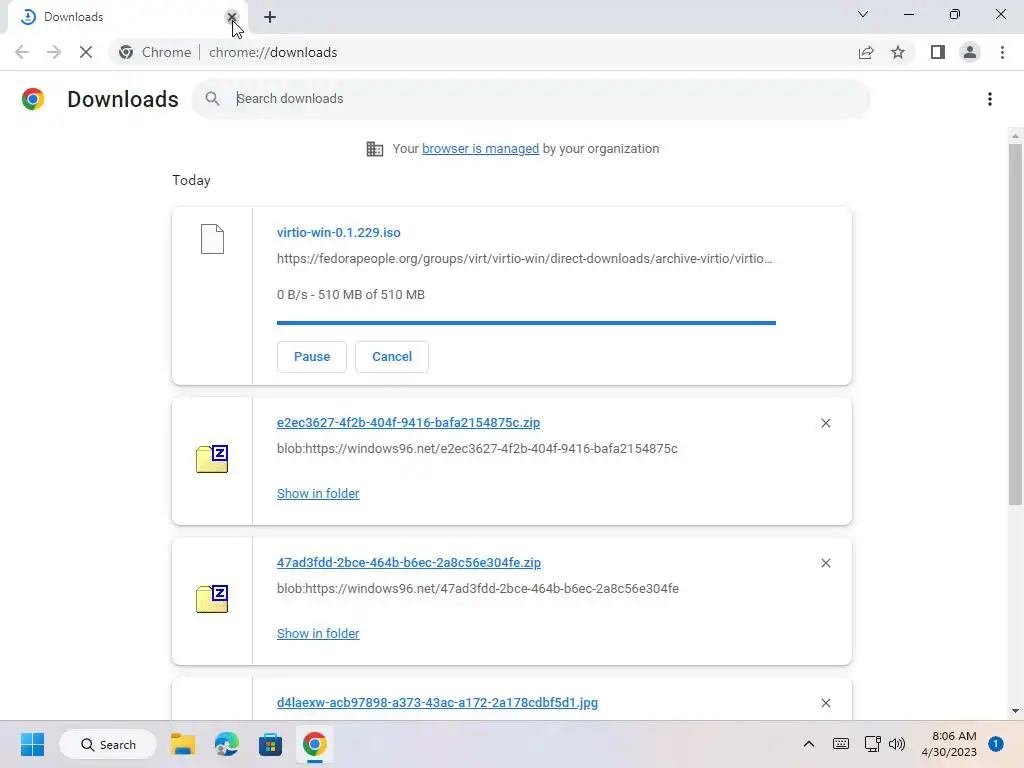Click the search magnifier icon in Downloads
The image size is (1024, 768).
212,99
